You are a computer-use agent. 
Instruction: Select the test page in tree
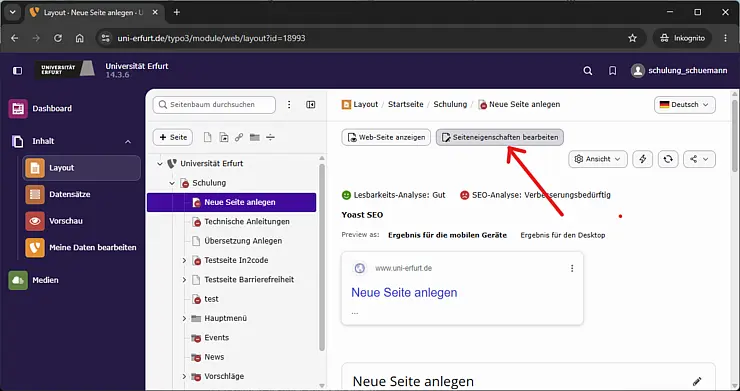click(x=211, y=299)
